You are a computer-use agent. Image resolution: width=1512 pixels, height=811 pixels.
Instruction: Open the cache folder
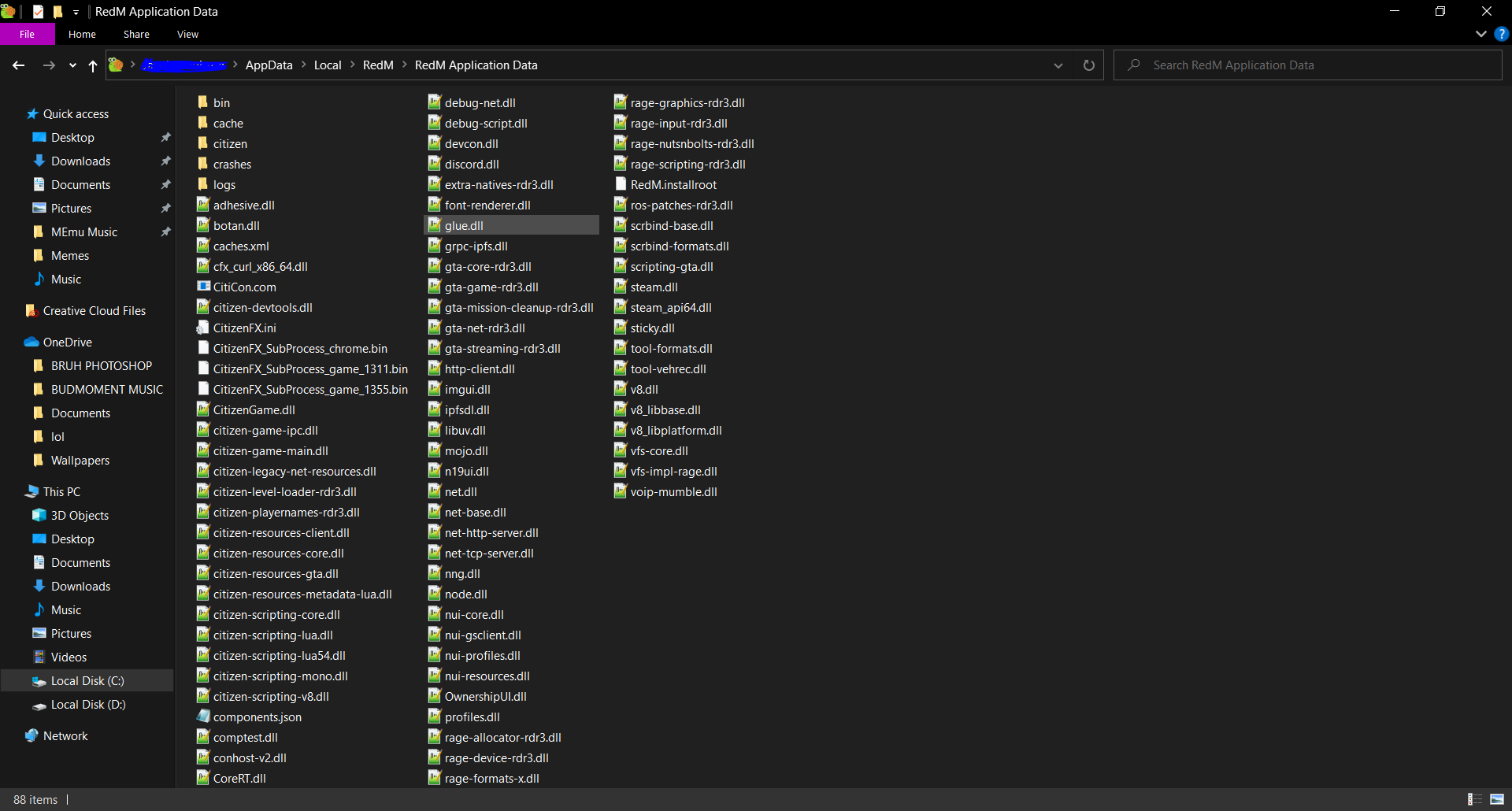pos(228,123)
